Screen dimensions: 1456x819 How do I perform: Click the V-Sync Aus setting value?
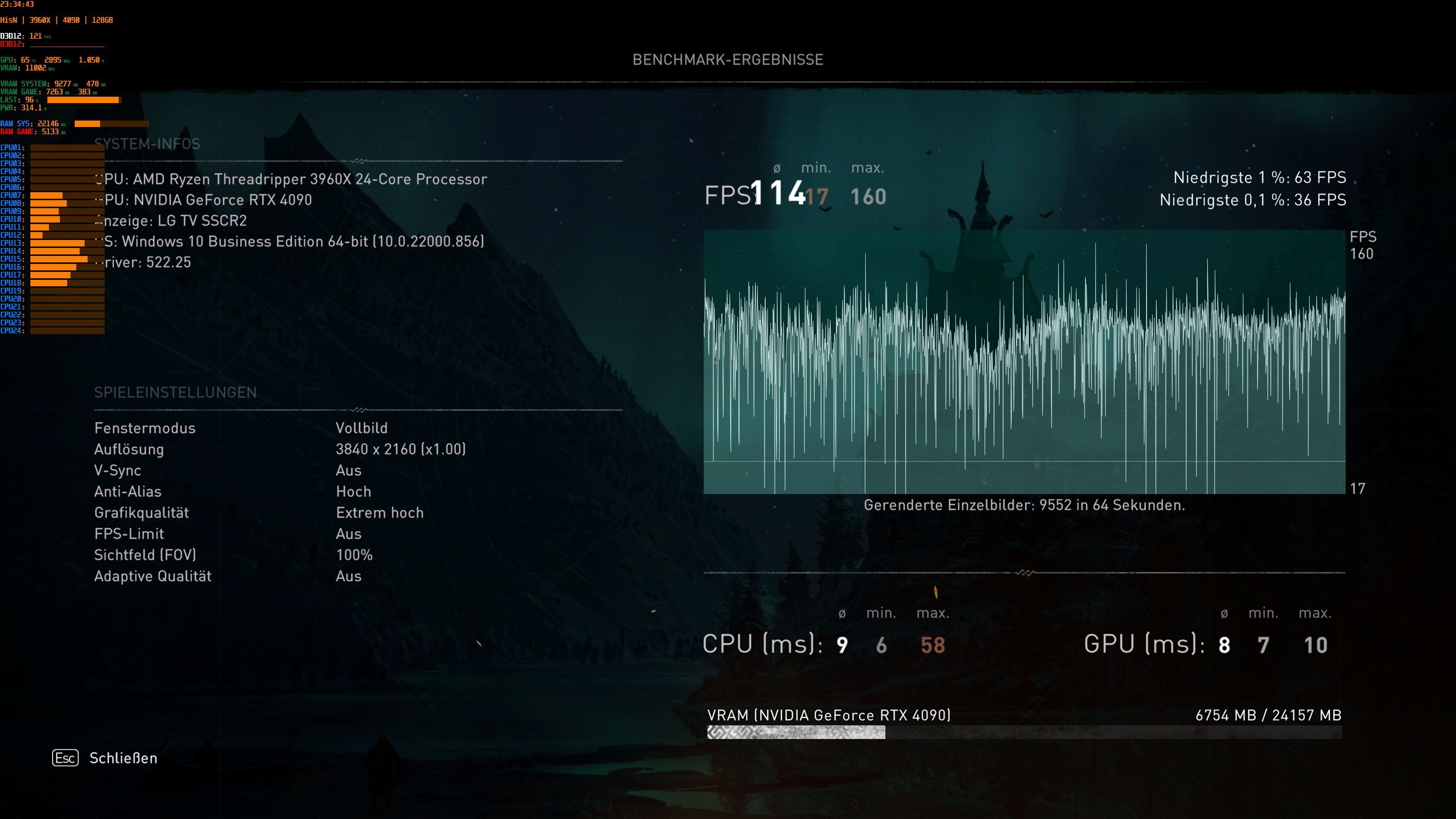348,470
